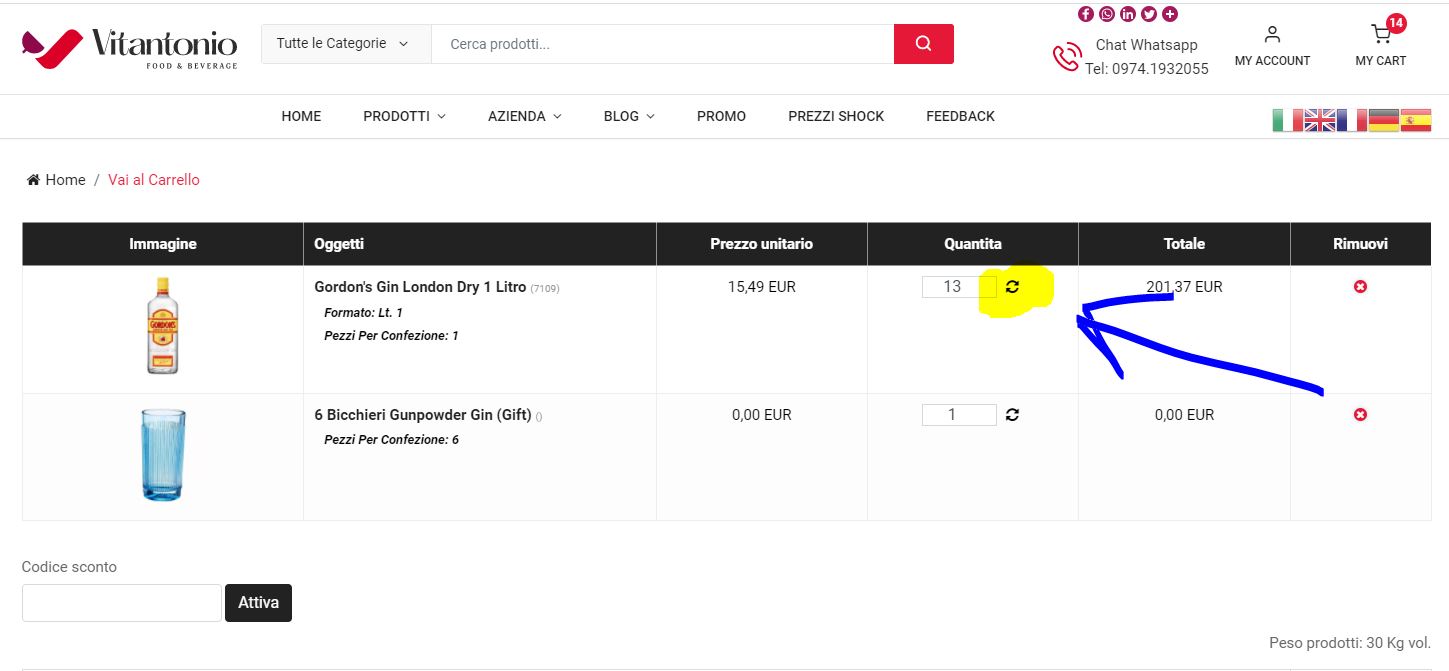Click the My Account label

point(1272,61)
